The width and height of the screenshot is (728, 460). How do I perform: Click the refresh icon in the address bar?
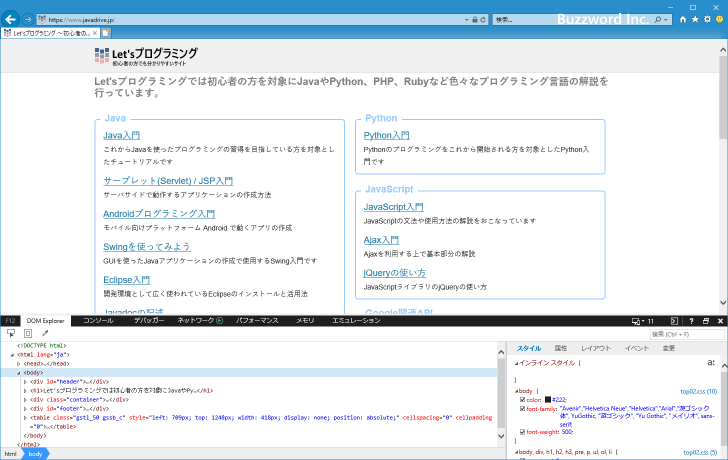pyautogui.click(x=483, y=20)
